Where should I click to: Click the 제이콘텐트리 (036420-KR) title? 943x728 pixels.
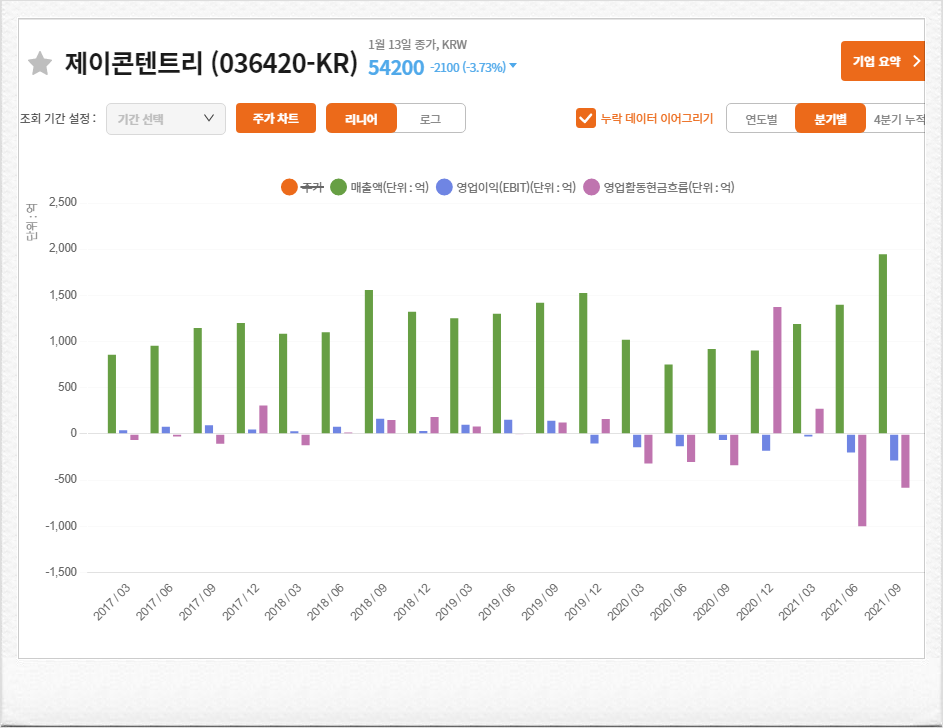[211, 63]
